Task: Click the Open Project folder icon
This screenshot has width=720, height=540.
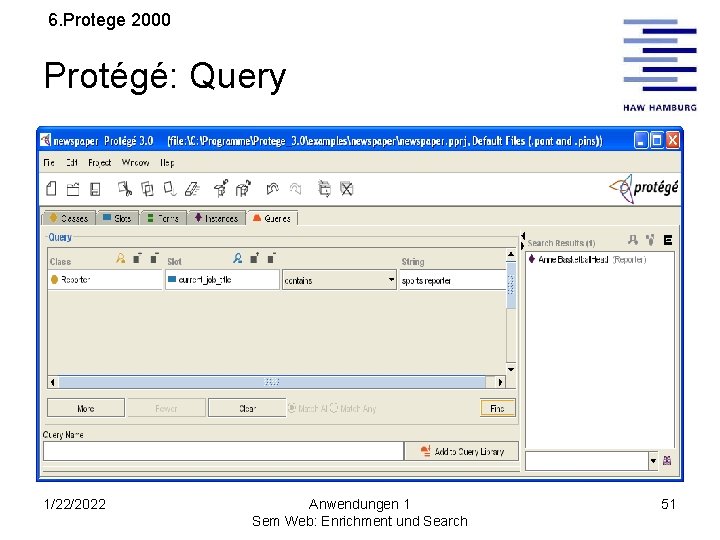Action: point(73,189)
